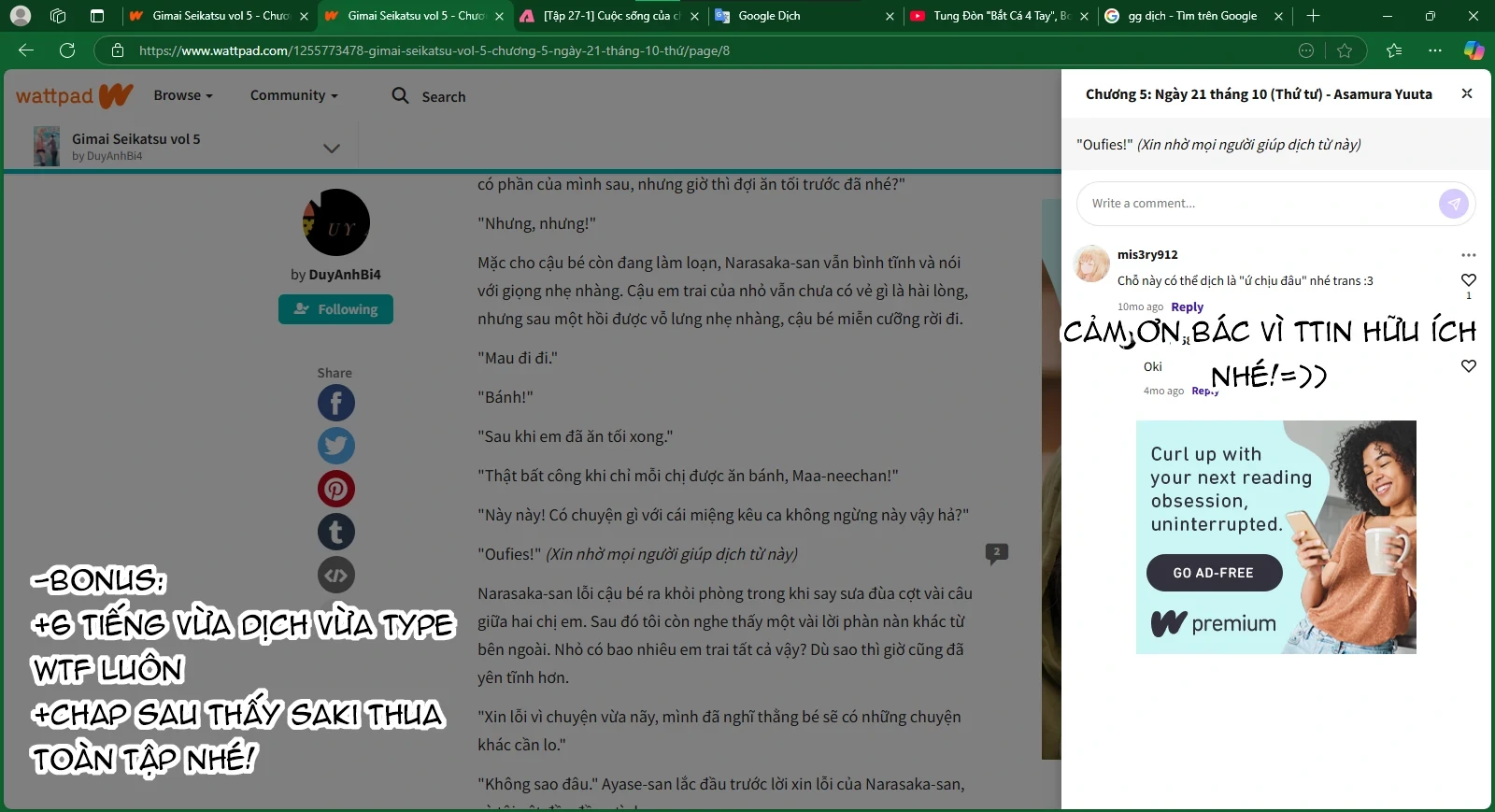Reply to the mis3ry912 comment
The image size is (1495, 812).
click(x=1187, y=306)
